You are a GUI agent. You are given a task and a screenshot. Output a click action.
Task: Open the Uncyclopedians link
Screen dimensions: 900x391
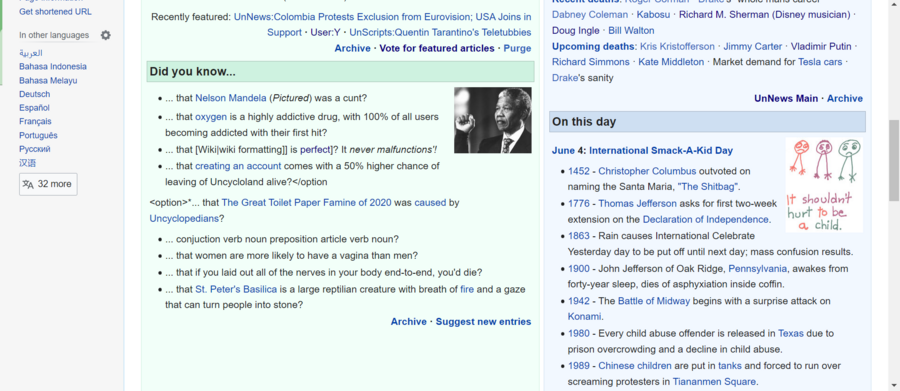point(184,219)
